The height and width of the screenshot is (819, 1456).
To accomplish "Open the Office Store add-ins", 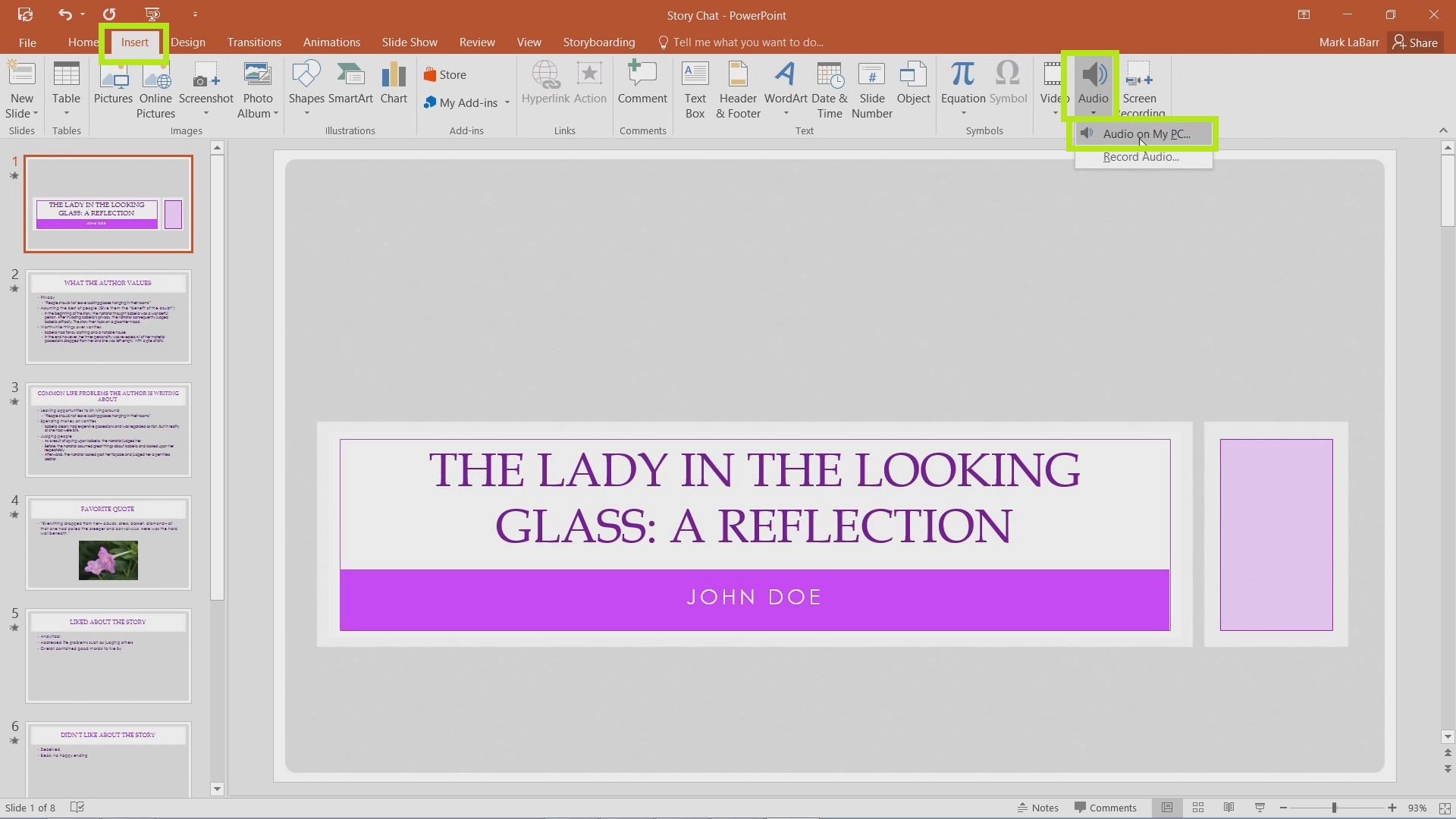I will [x=445, y=74].
